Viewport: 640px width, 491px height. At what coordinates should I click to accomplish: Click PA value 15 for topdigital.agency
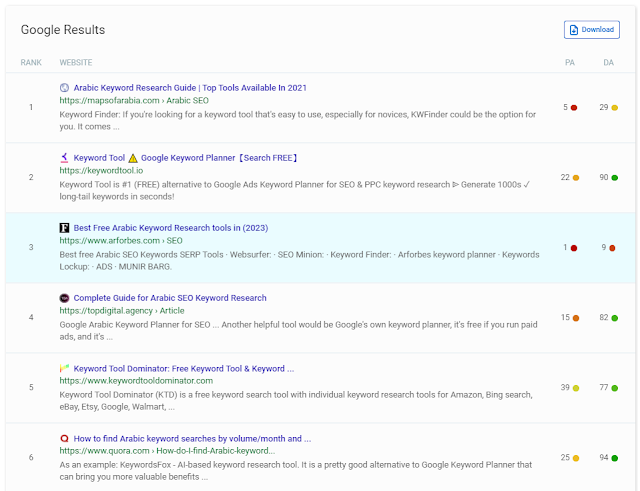(565, 317)
